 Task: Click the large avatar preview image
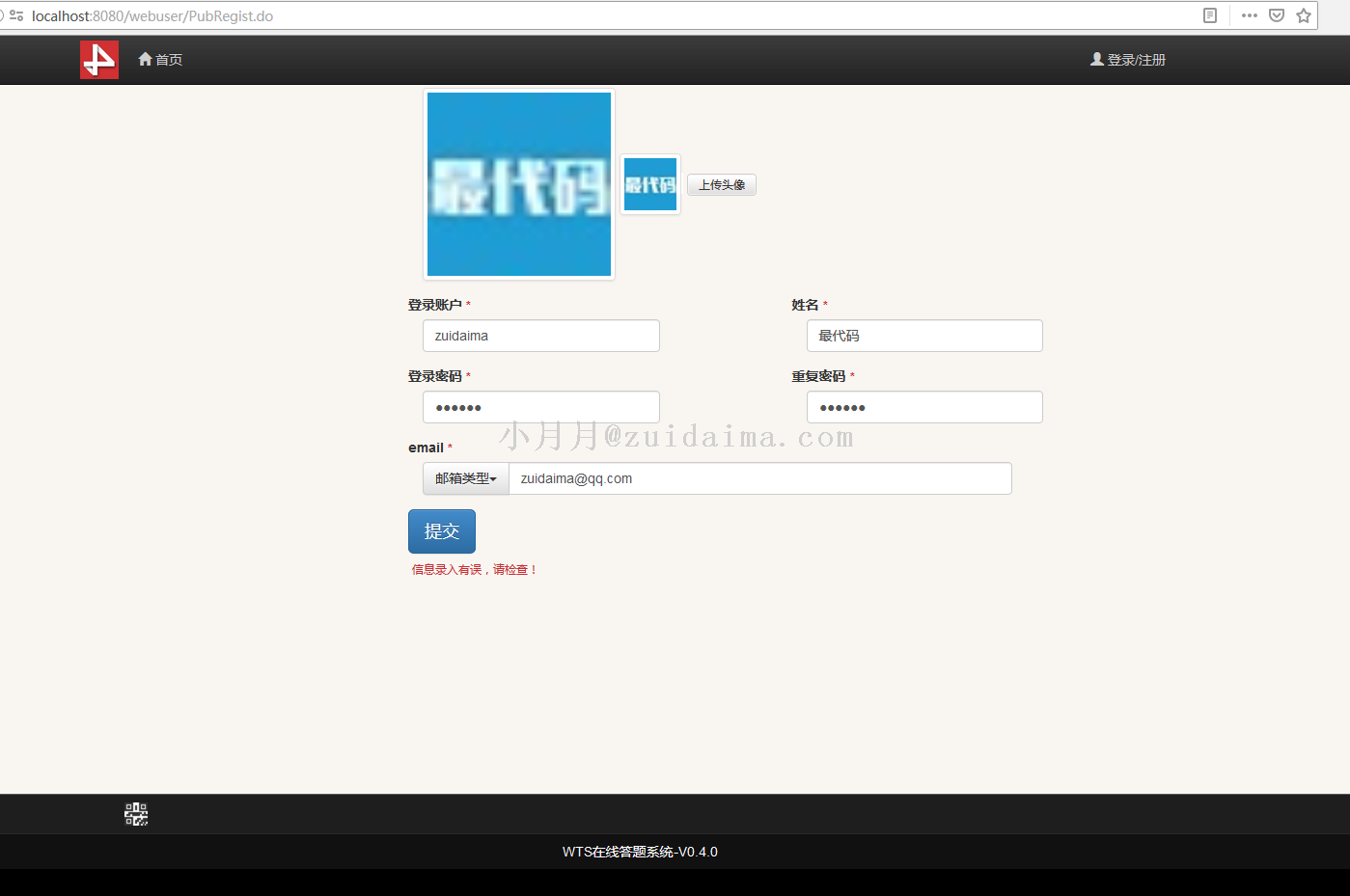(519, 184)
